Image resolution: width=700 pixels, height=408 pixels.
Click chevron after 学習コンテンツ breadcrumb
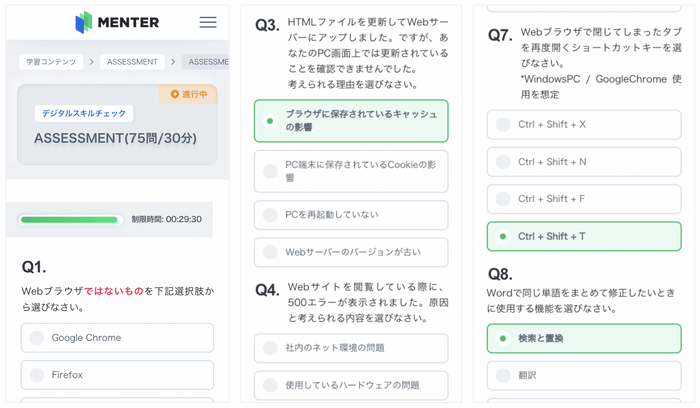[x=92, y=62]
